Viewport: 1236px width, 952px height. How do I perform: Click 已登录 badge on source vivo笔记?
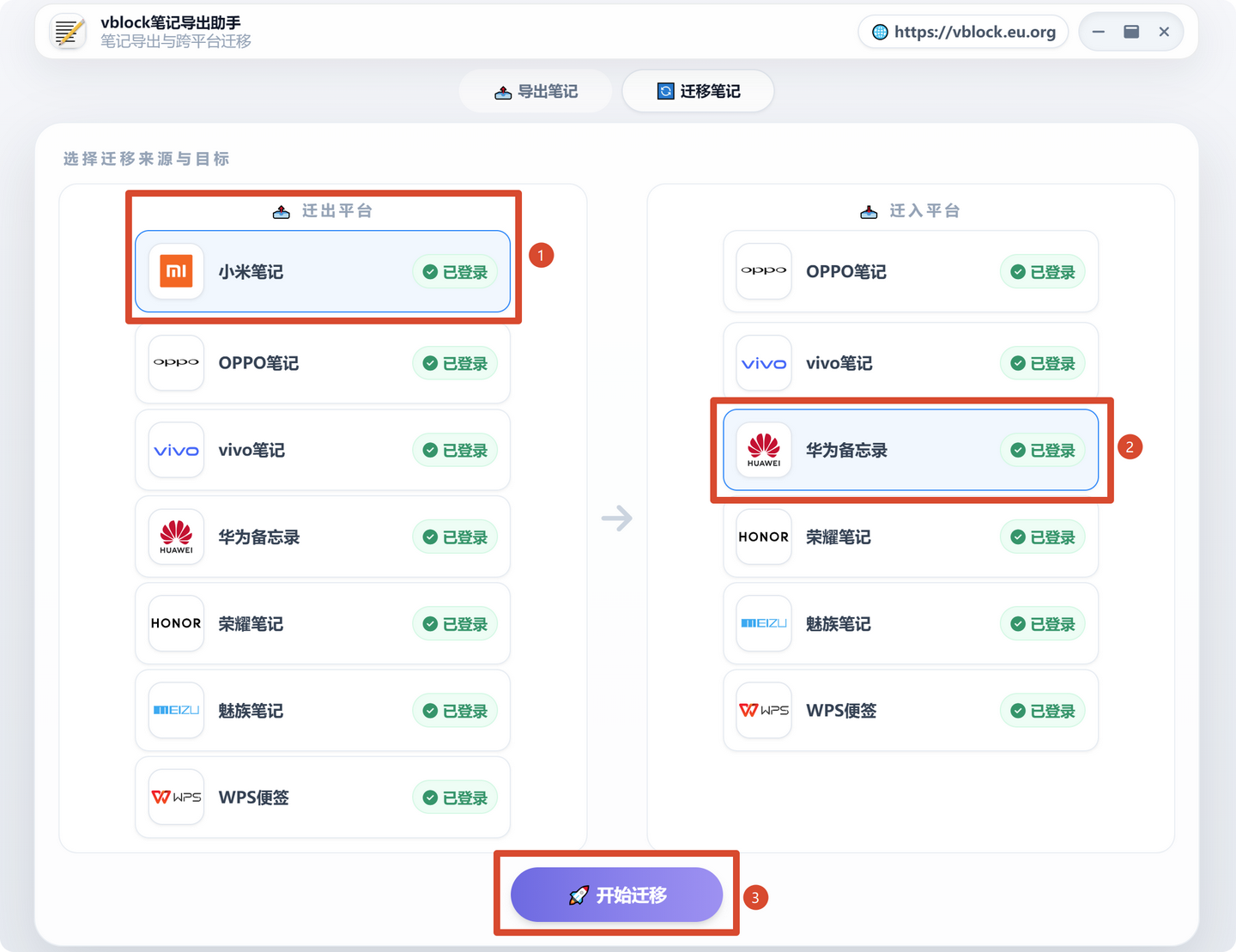pyautogui.click(x=455, y=451)
